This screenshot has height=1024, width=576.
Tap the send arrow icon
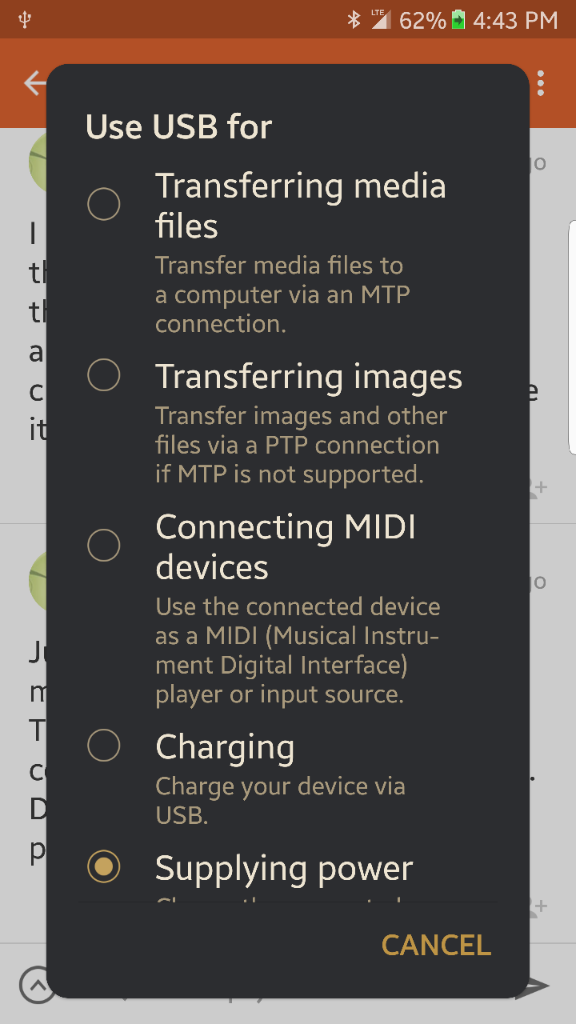[x=537, y=985]
